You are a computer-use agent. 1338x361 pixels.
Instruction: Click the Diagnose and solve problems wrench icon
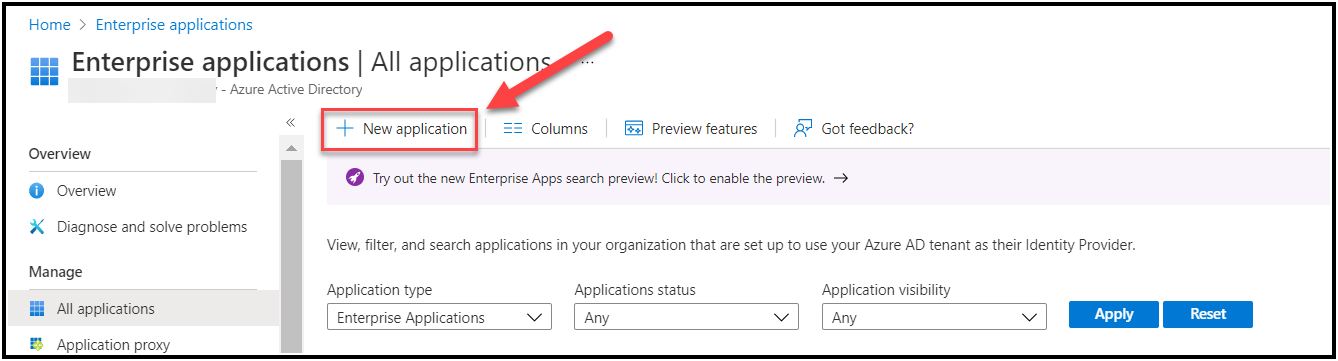pos(37,227)
